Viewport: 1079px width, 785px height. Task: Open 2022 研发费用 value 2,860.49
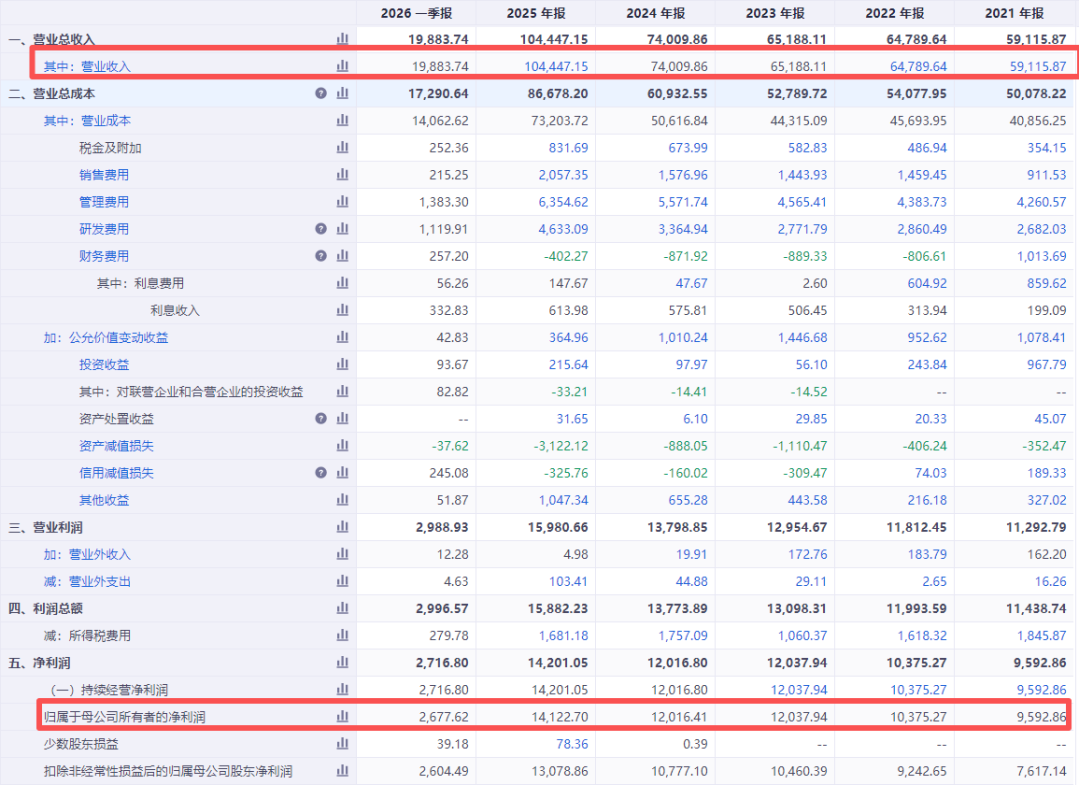coord(922,229)
